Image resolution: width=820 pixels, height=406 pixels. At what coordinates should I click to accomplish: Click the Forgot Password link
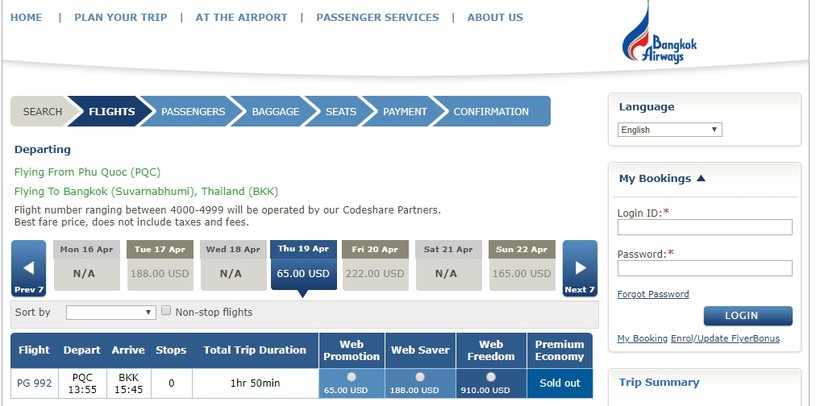point(653,294)
